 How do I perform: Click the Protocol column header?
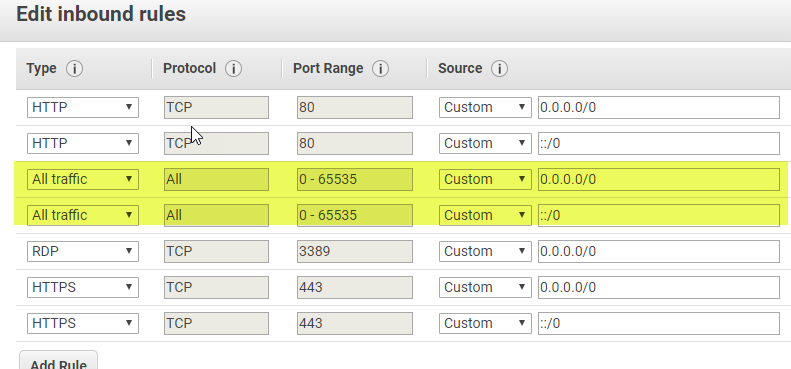(189, 68)
